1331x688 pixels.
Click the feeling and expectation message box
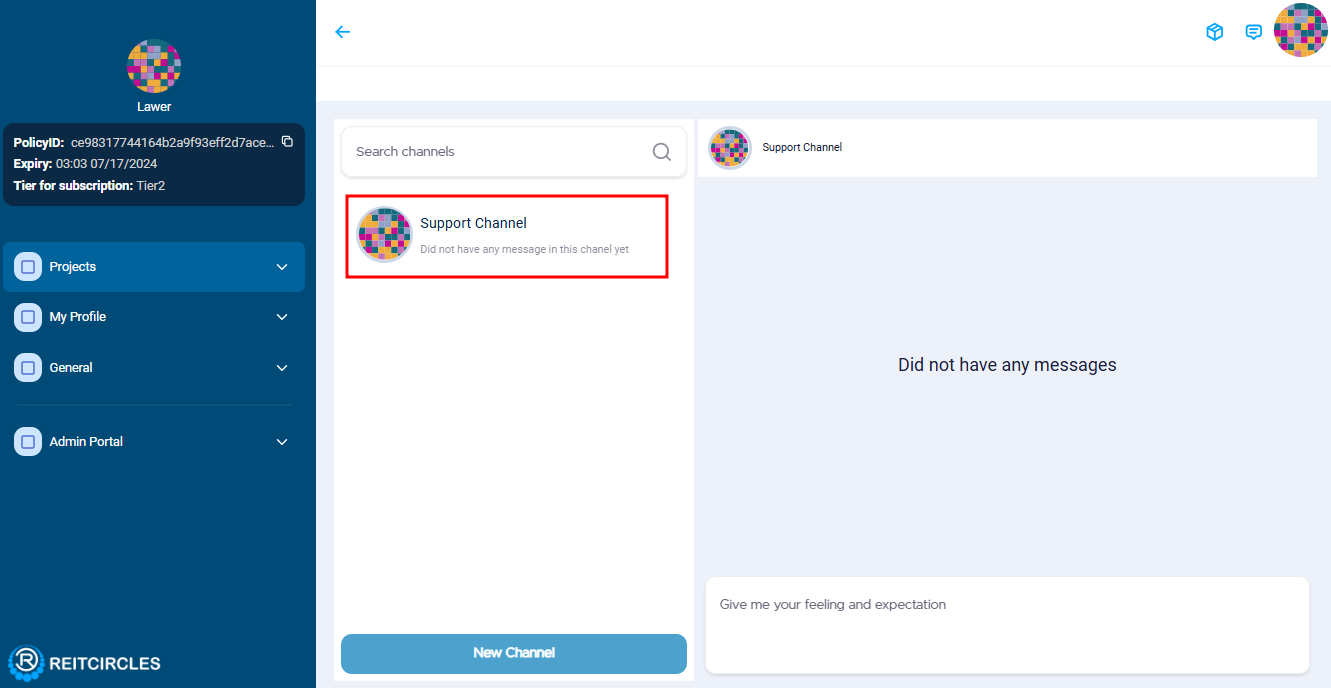(1007, 624)
